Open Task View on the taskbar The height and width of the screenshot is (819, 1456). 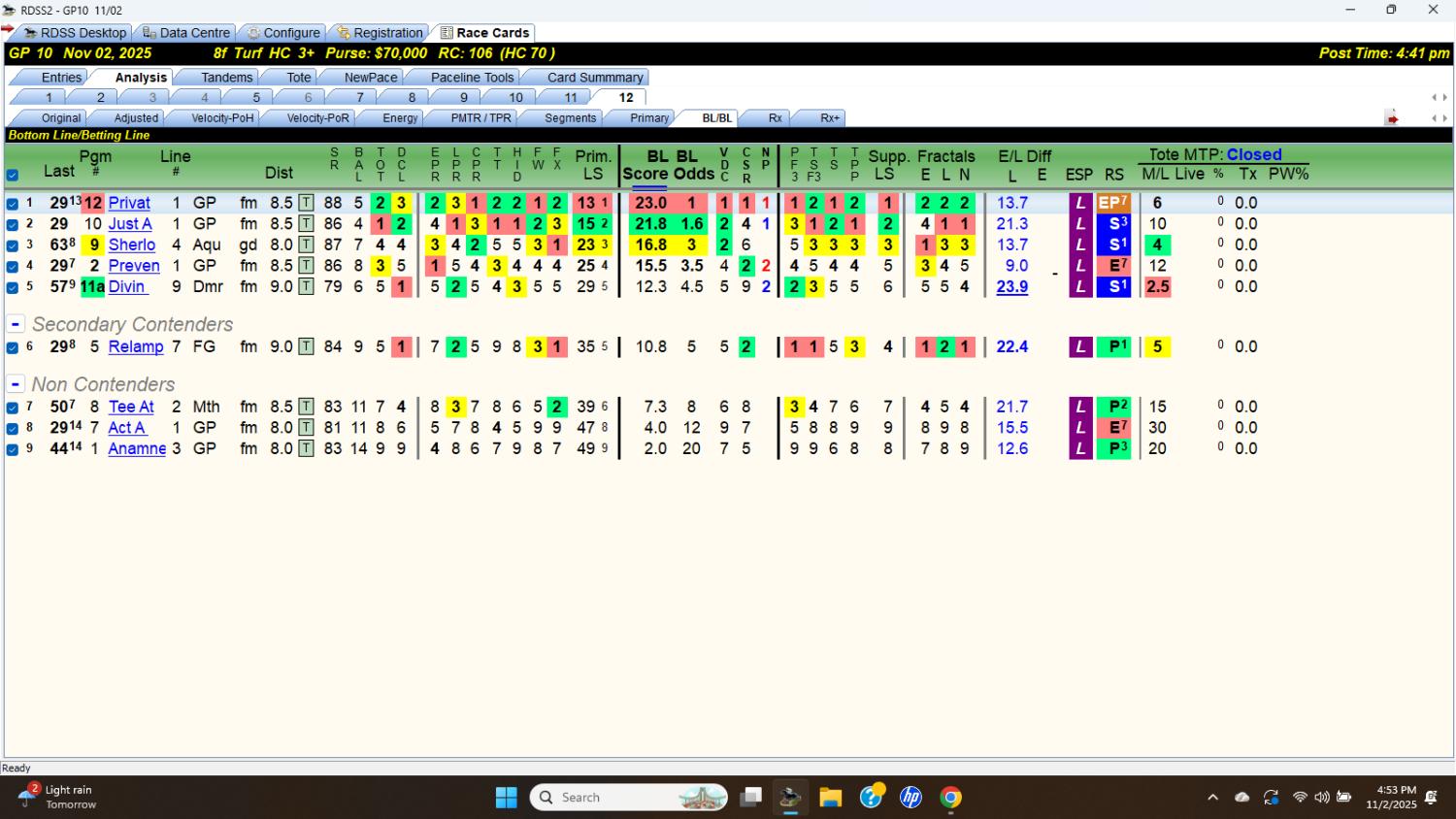[750, 798]
